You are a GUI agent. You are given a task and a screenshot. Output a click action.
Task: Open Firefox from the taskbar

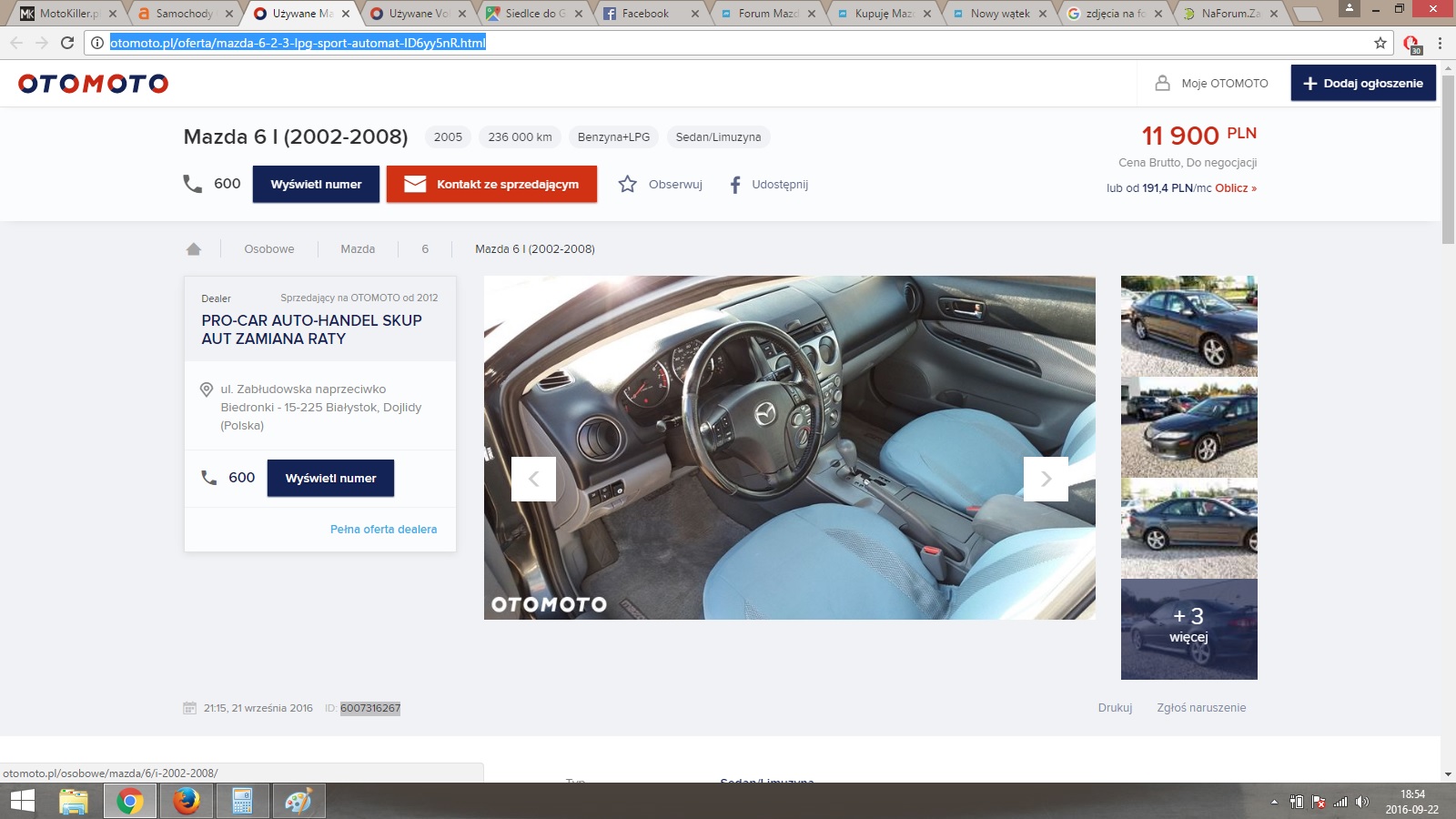(186, 801)
